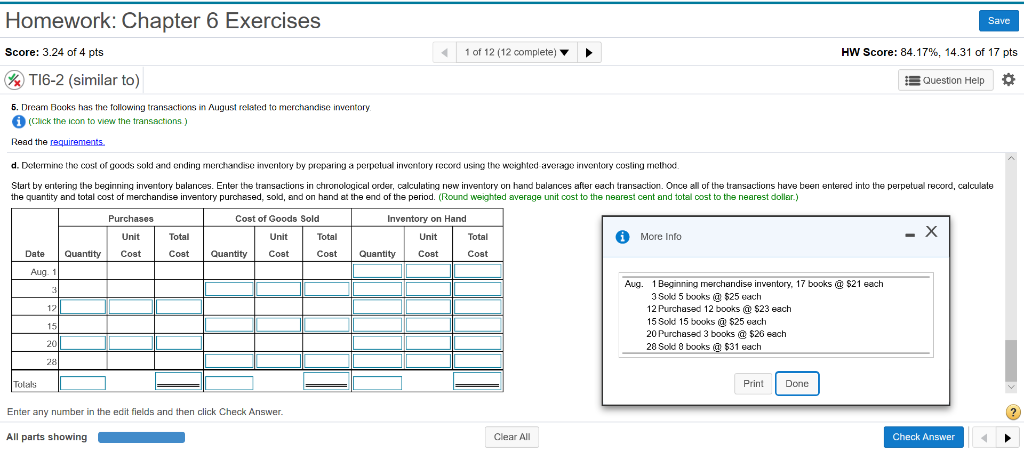
Task: Select Aug. 3 Cost of Goods Sold quantity field
Action: coord(229,289)
